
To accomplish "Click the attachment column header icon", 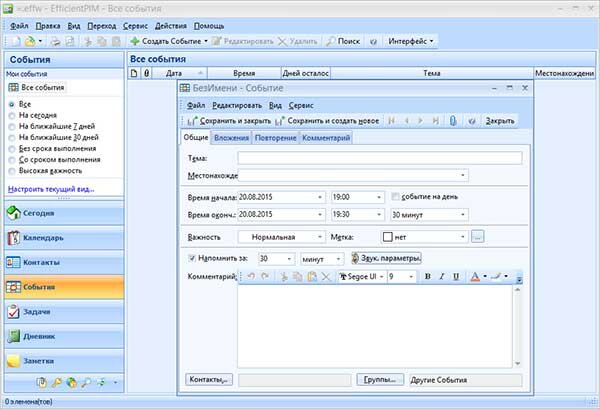I will tap(146, 73).
